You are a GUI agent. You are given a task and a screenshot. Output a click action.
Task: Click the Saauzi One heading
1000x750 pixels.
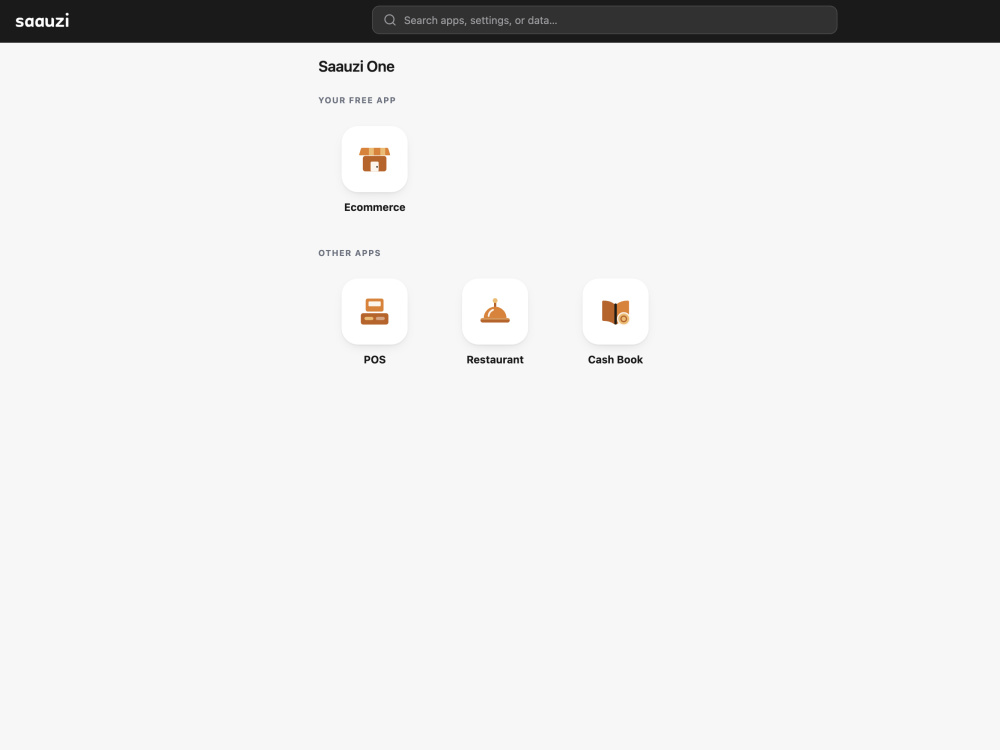356,66
